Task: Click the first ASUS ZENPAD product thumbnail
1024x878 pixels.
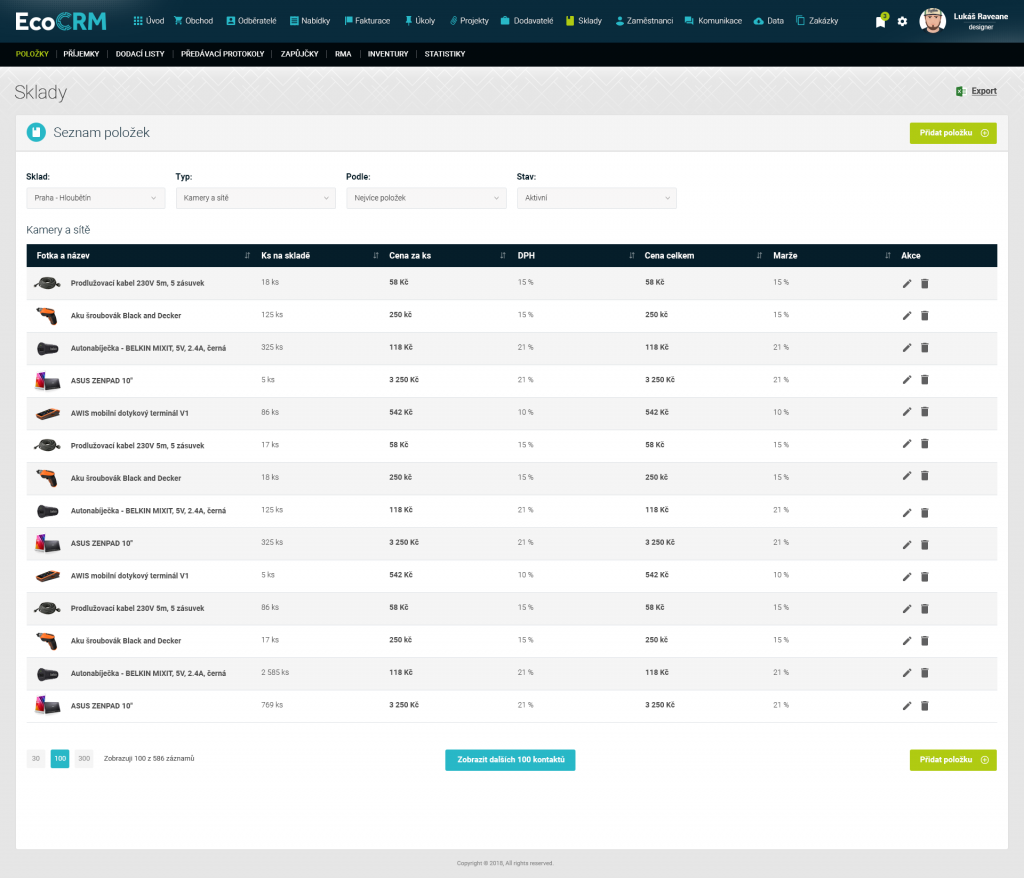Action: 47,380
